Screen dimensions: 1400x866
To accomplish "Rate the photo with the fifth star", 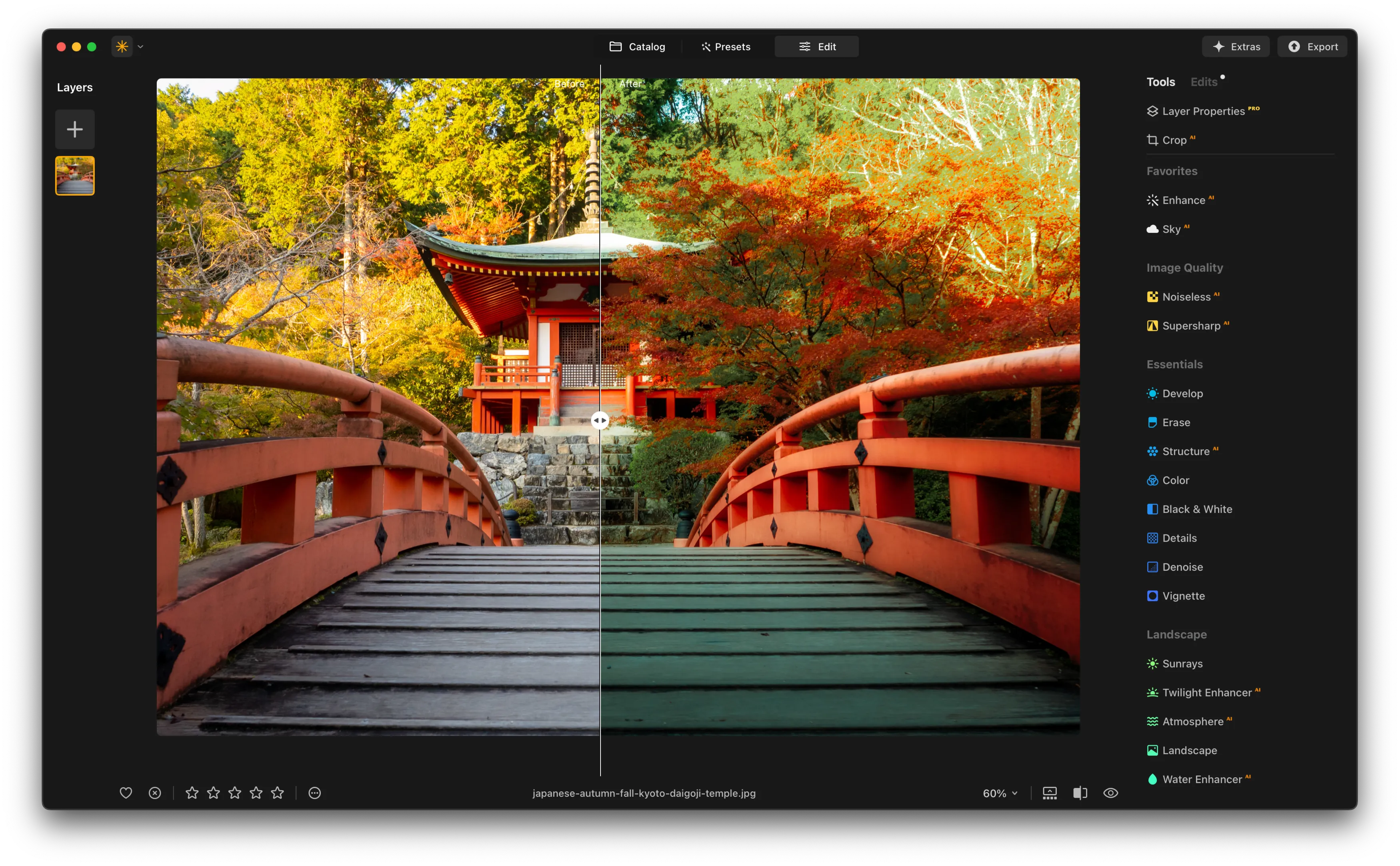I will (277, 793).
